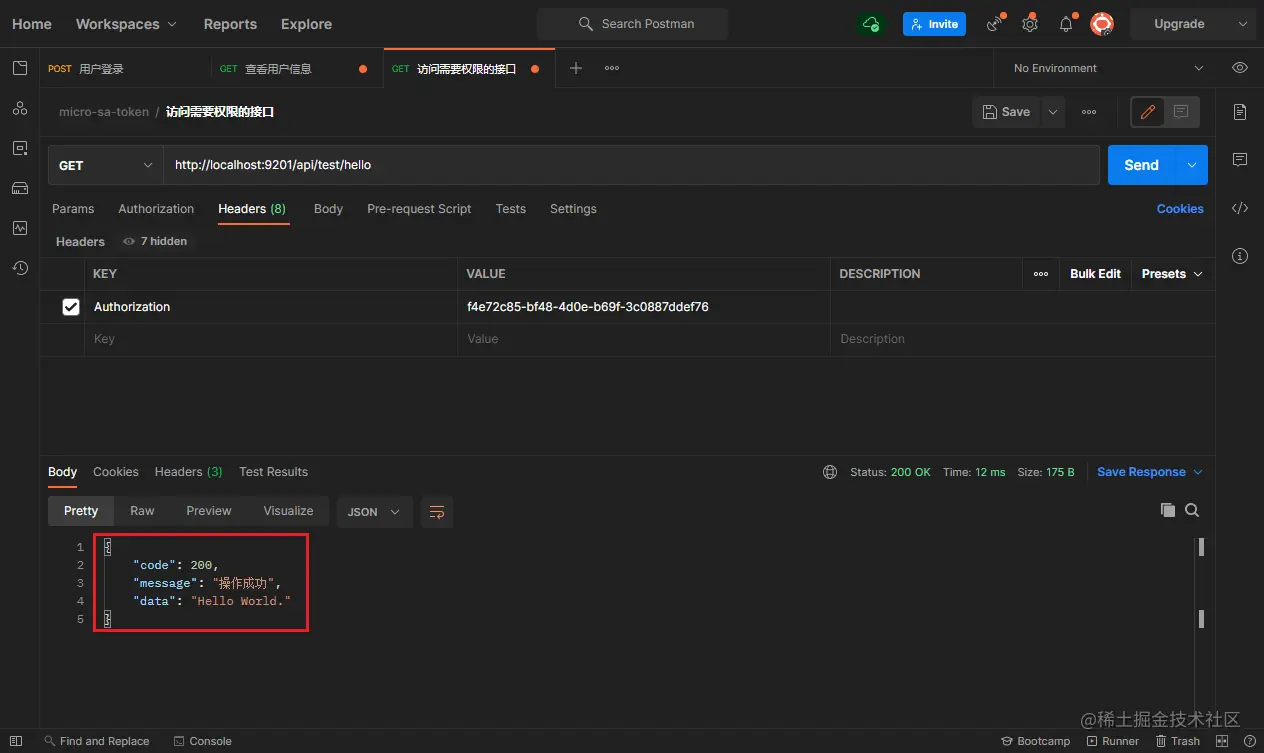Open Save Response dropdown
Image resolution: width=1264 pixels, height=753 pixels.
[1150, 472]
